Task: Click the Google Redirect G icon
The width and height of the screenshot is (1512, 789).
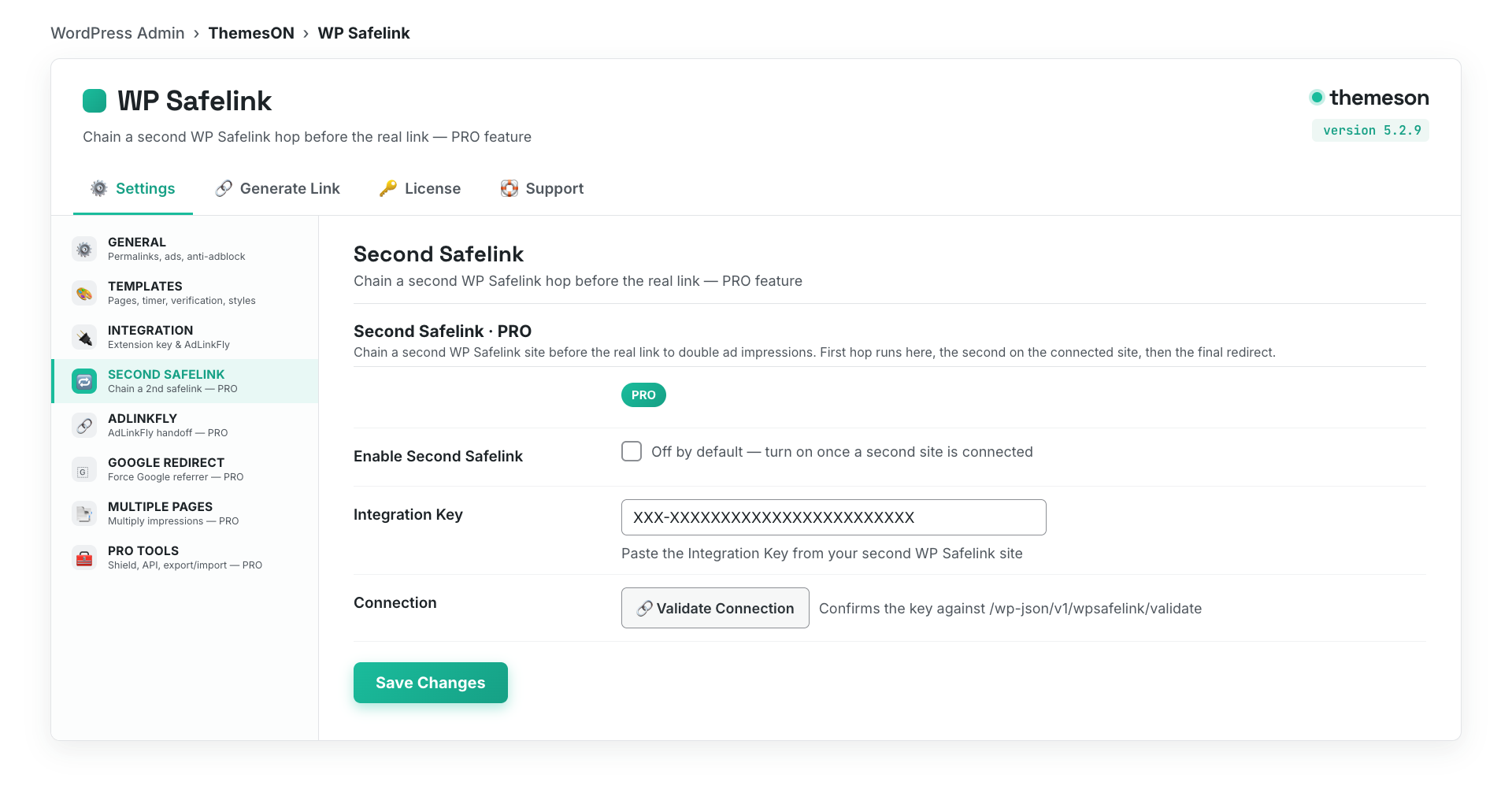Action: tap(84, 469)
